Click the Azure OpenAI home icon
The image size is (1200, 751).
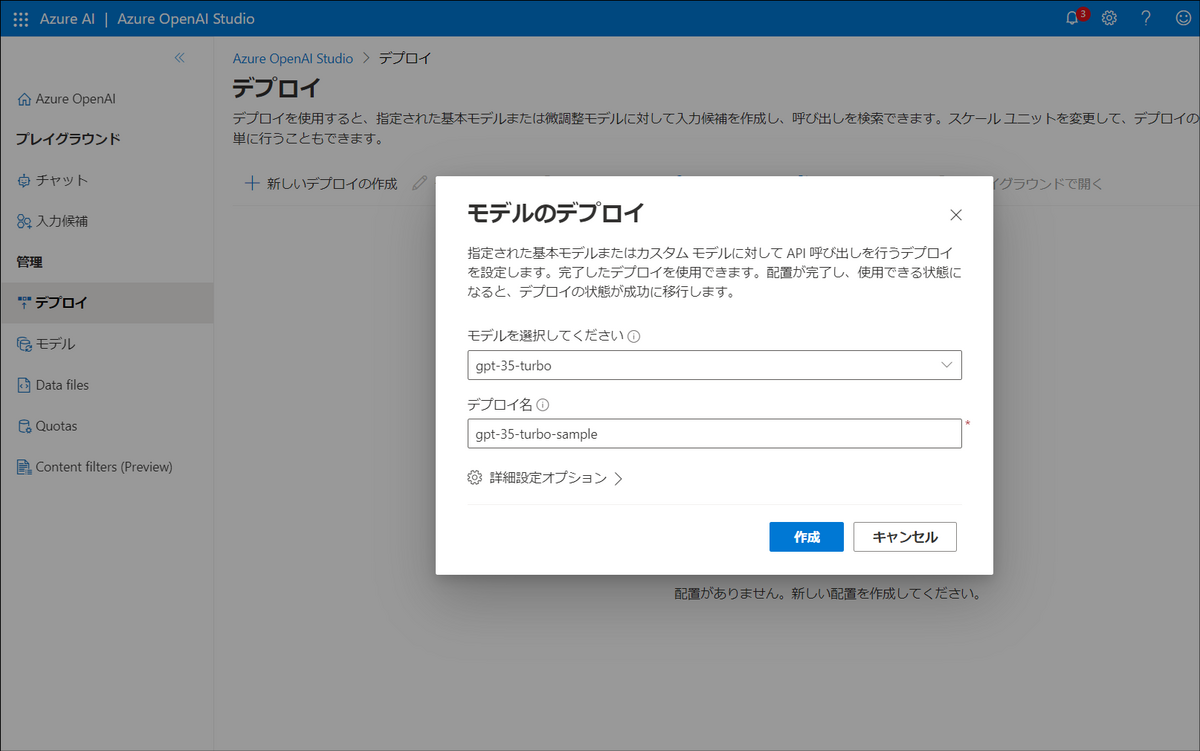24,99
